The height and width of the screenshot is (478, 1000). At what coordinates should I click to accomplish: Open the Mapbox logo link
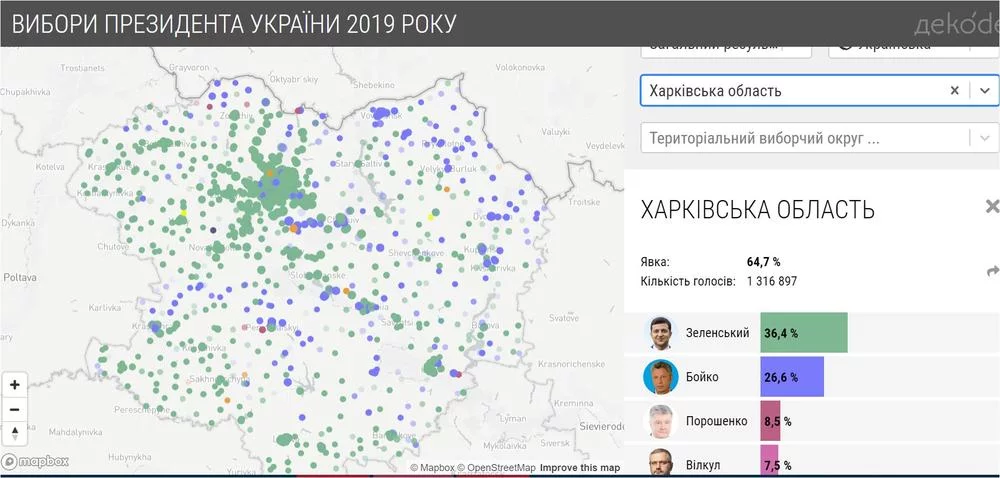pos(34,461)
